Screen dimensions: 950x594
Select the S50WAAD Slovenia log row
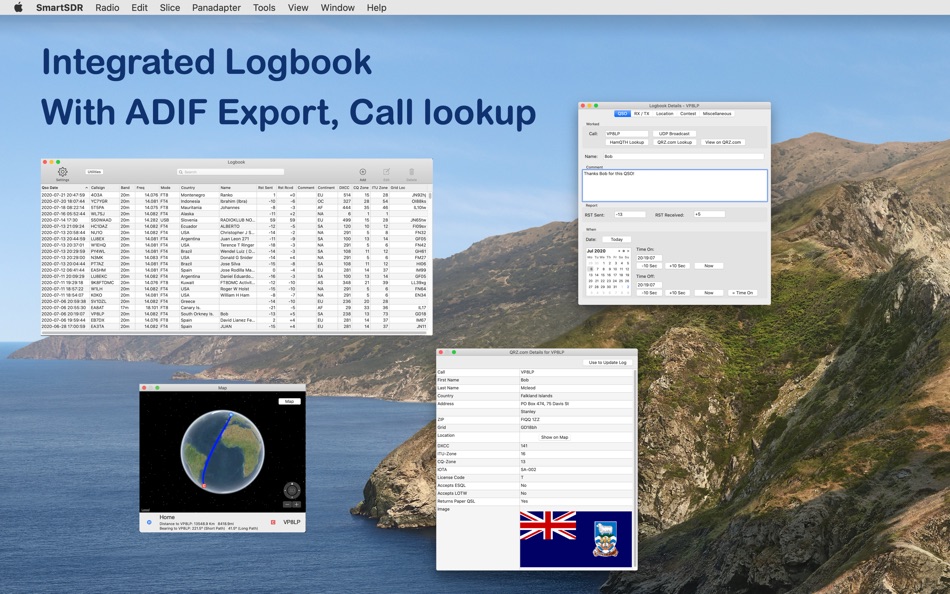click(234, 220)
